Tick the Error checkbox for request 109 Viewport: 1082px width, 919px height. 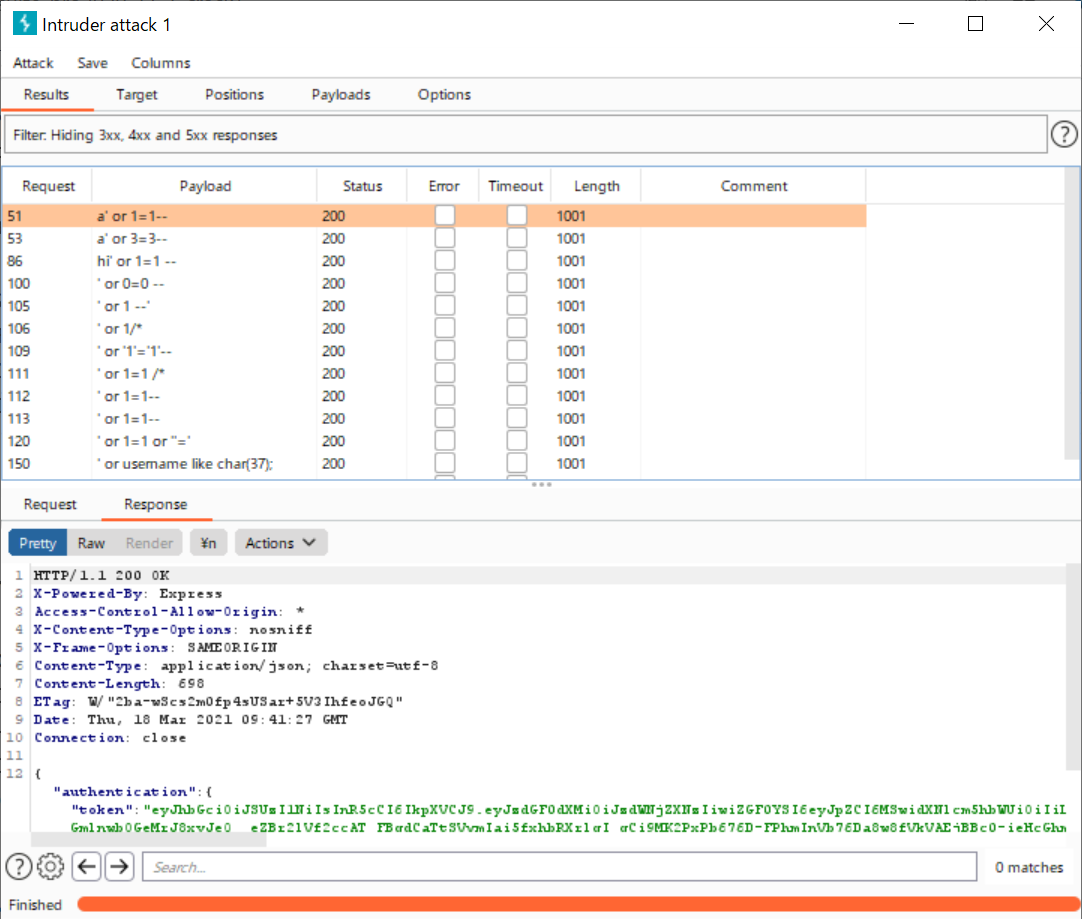tap(444, 351)
